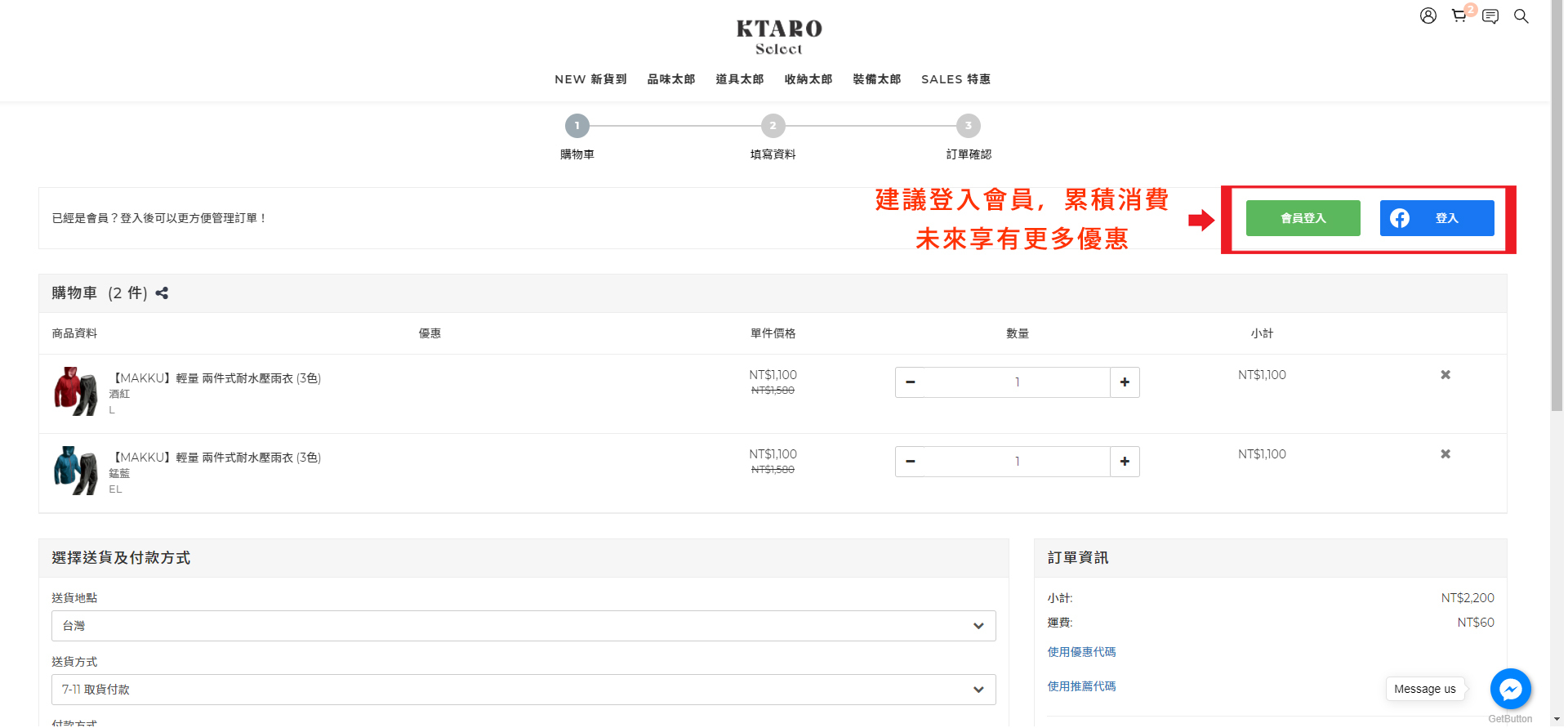Click the blue raincoat product thumbnail
This screenshot has height=728, width=1568.
(x=75, y=471)
